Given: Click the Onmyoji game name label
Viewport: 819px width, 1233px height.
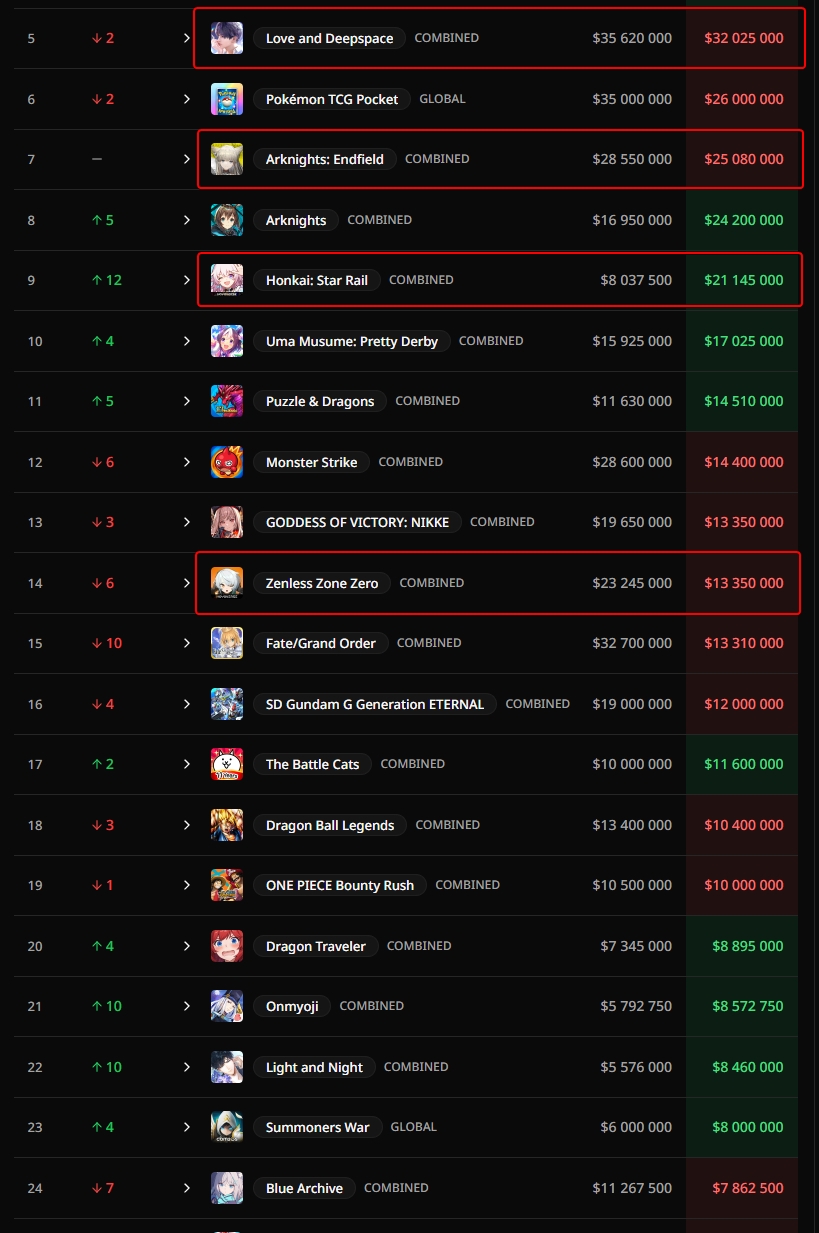Looking at the screenshot, I should [x=292, y=1006].
